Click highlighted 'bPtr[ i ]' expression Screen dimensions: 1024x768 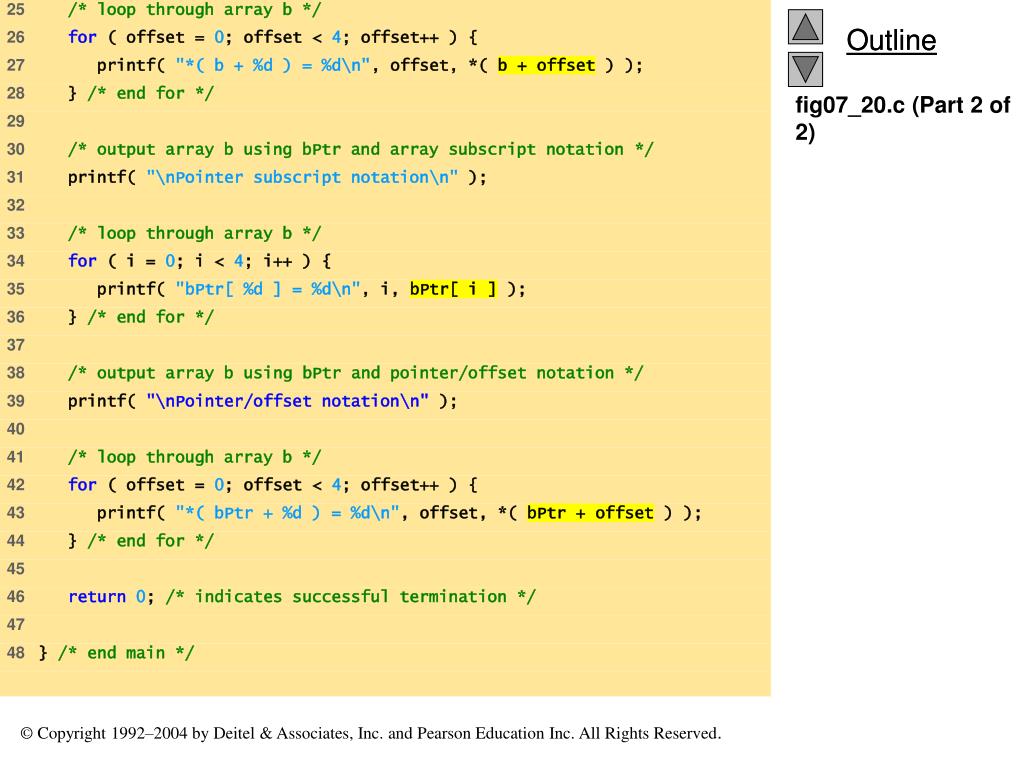pyautogui.click(x=453, y=289)
